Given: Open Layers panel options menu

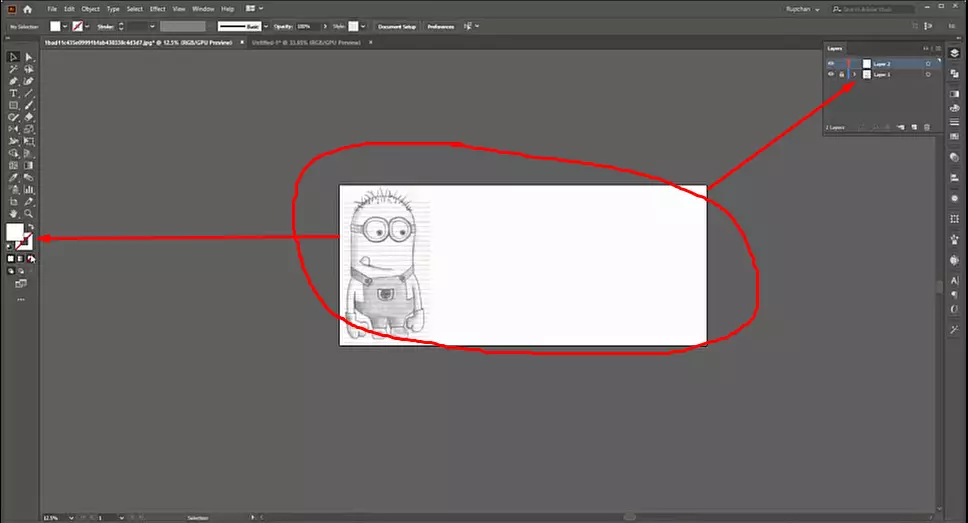Looking at the screenshot, I should point(938,48).
